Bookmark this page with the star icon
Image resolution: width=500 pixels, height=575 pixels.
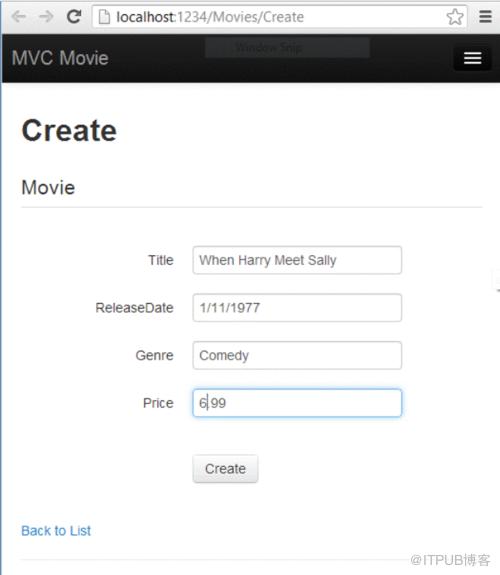[455, 17]
